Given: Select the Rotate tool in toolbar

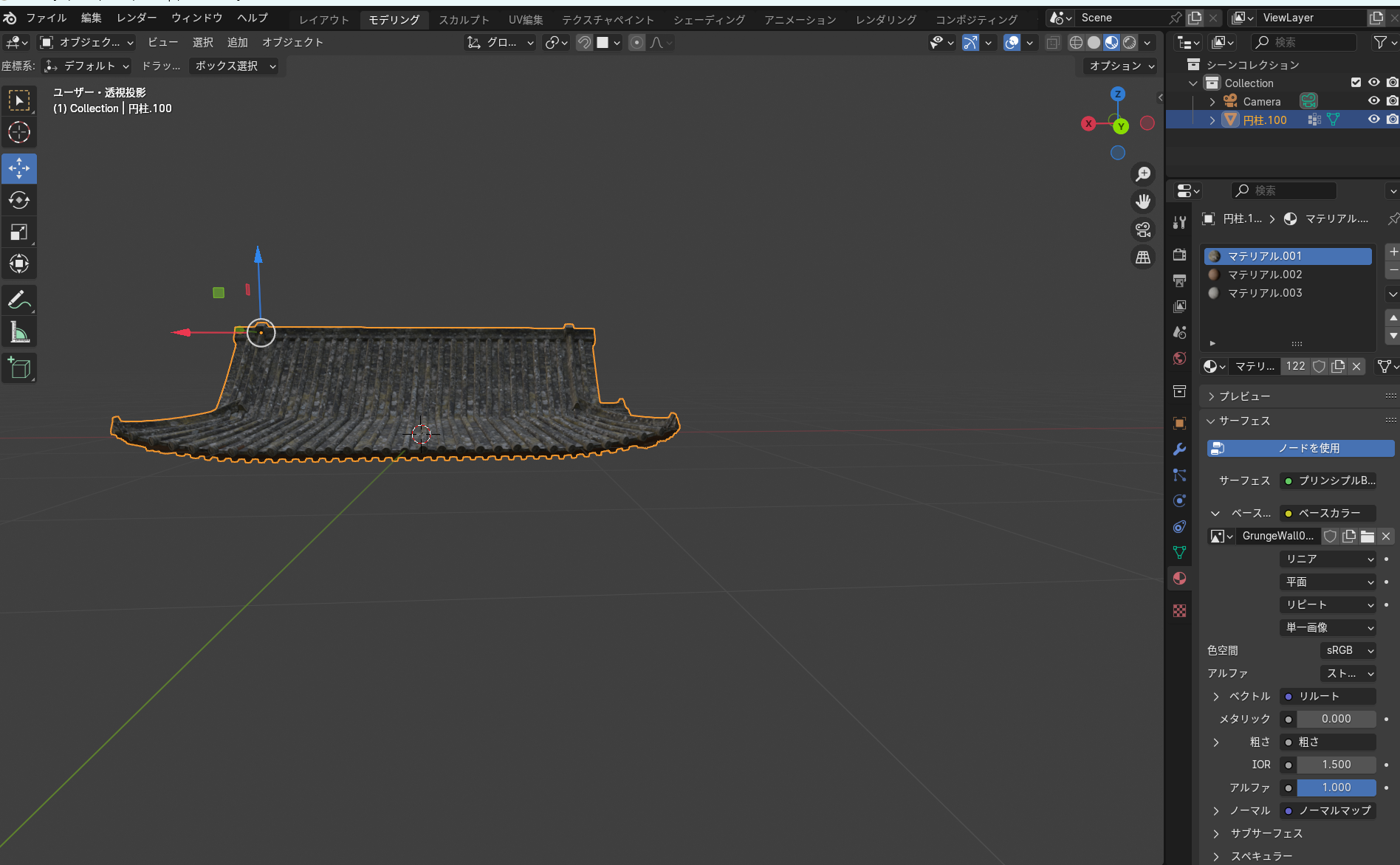Looking at the screenshot, I should coord(19,200).
